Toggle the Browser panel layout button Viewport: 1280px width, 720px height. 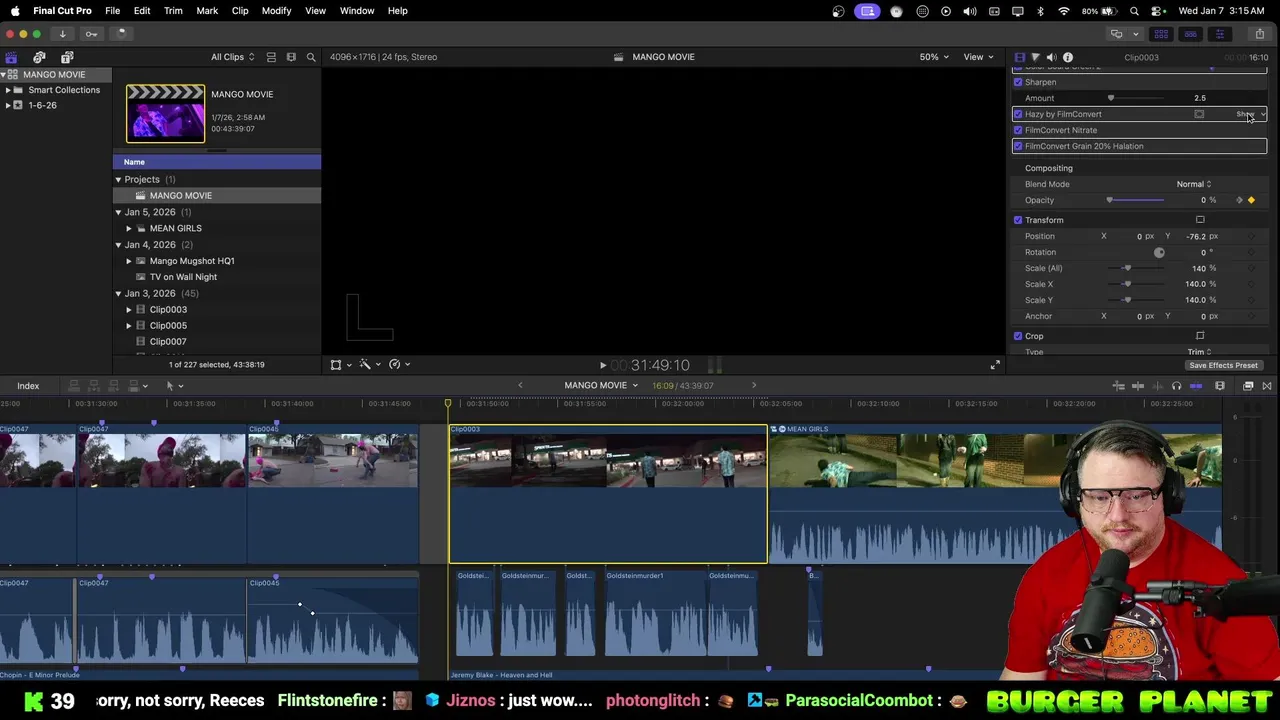pyautogui.click(x=1161, y=34)
